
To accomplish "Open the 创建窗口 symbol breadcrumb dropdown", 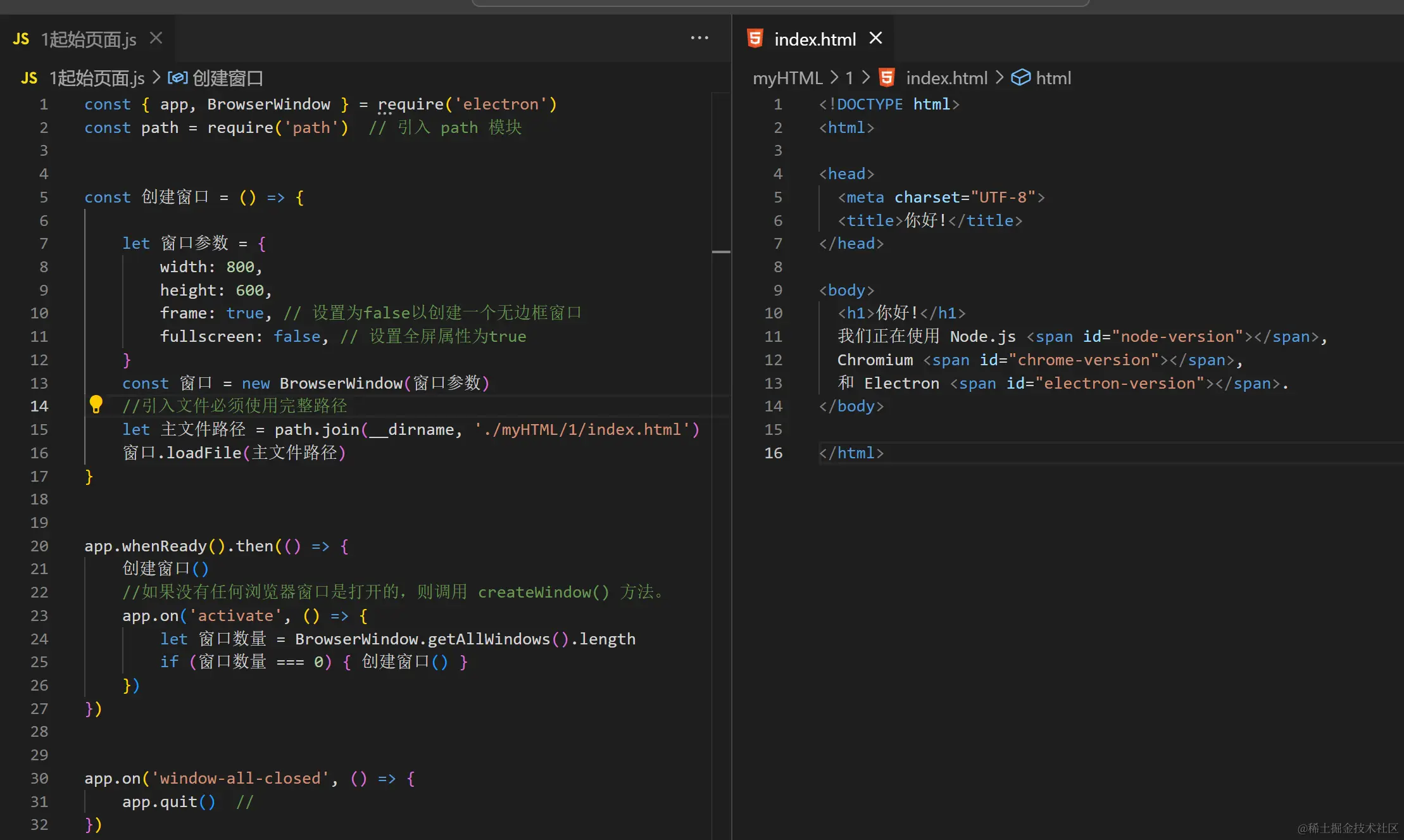I will (227, 78).
